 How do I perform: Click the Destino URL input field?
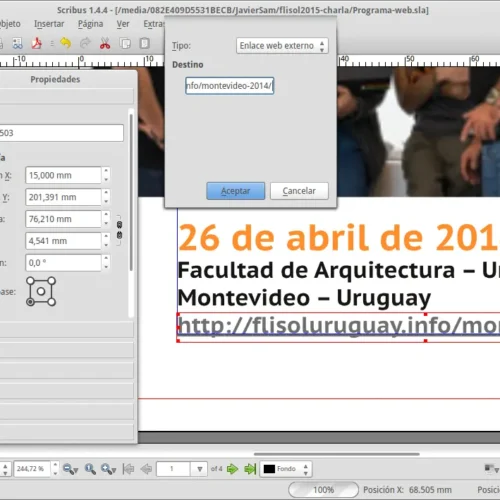[230, 86]
